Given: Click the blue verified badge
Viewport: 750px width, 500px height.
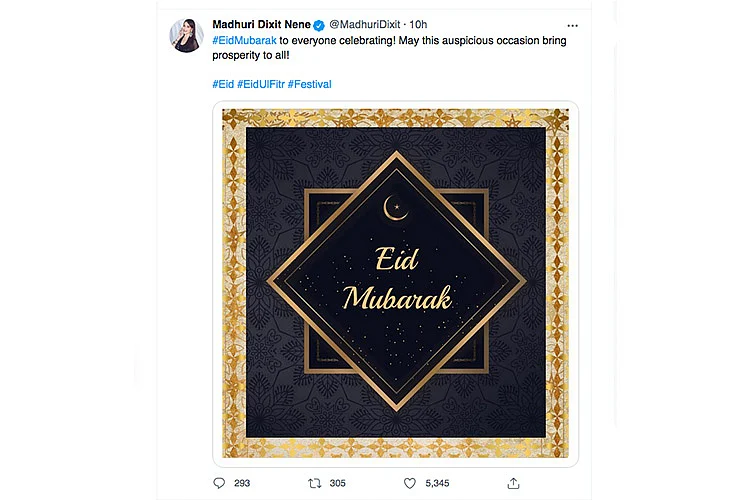Looking at the screenshot, I should click(319, 25).
